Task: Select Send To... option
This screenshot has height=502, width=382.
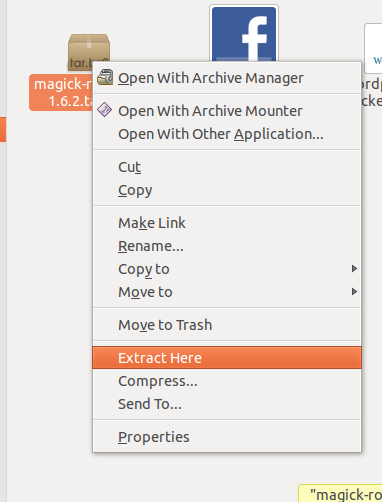Action: pos(227,404)
